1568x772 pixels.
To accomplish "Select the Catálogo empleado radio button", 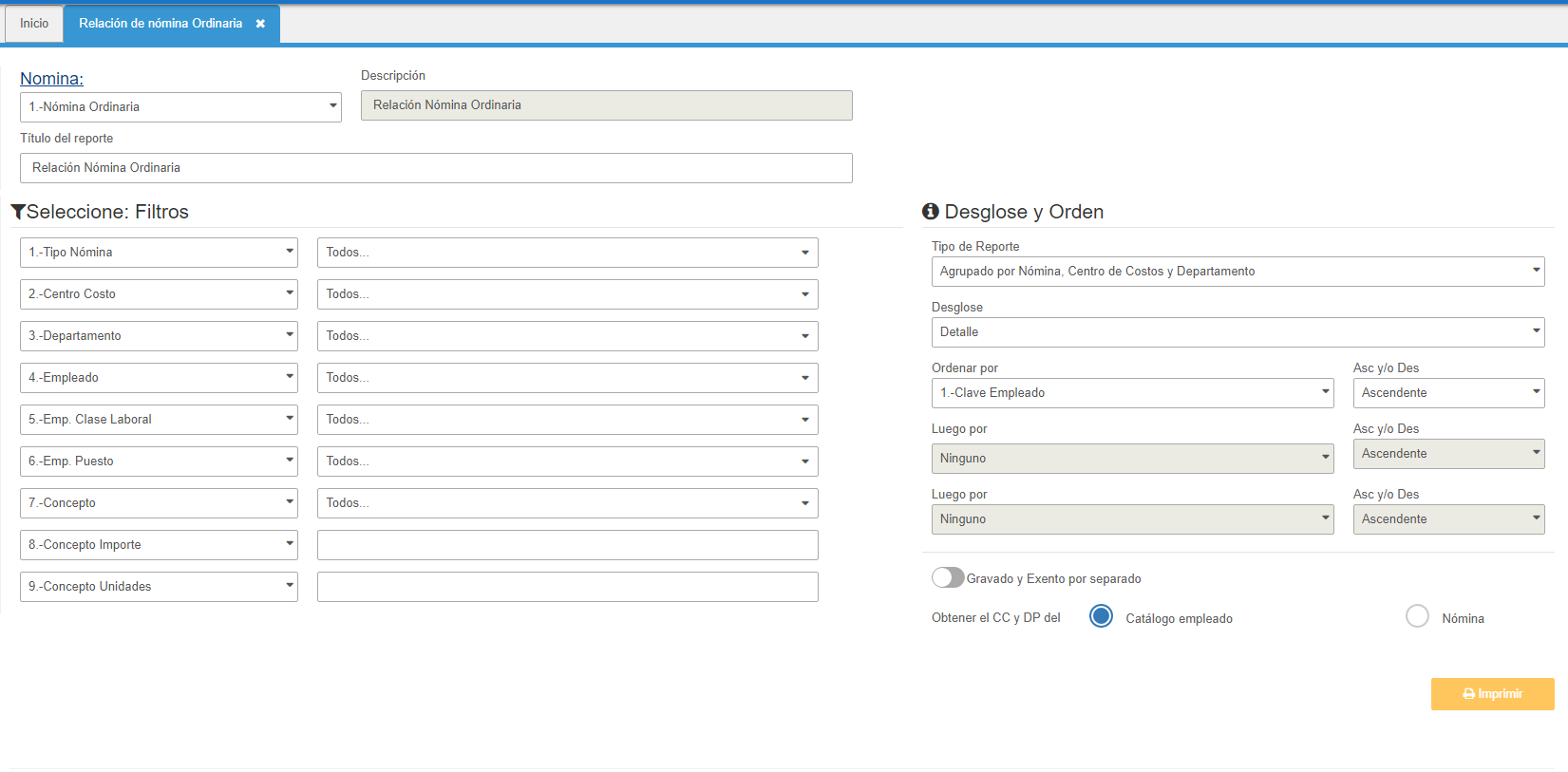I will point(1101,616).
